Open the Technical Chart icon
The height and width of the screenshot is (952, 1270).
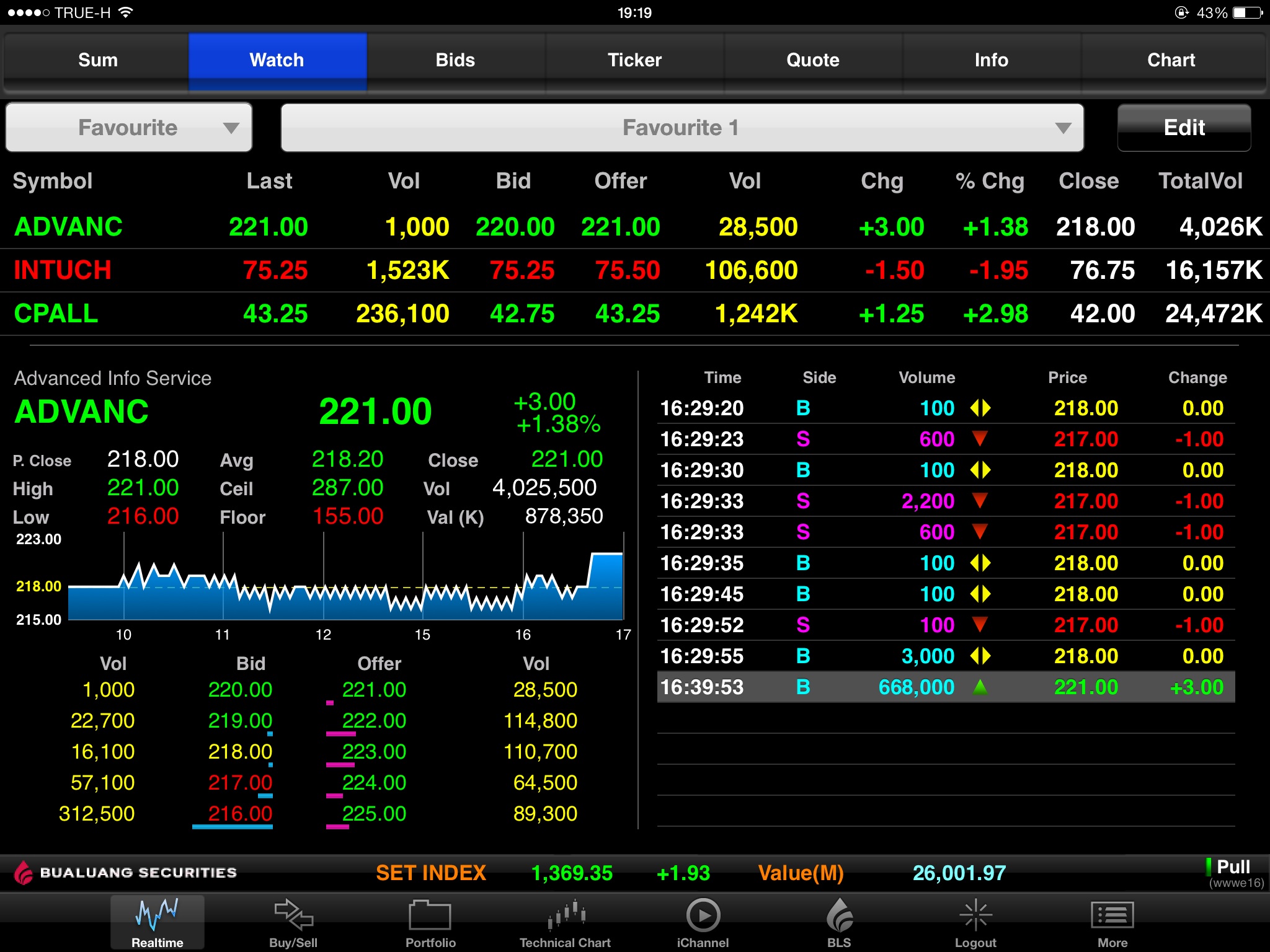(x=566, y=915)
